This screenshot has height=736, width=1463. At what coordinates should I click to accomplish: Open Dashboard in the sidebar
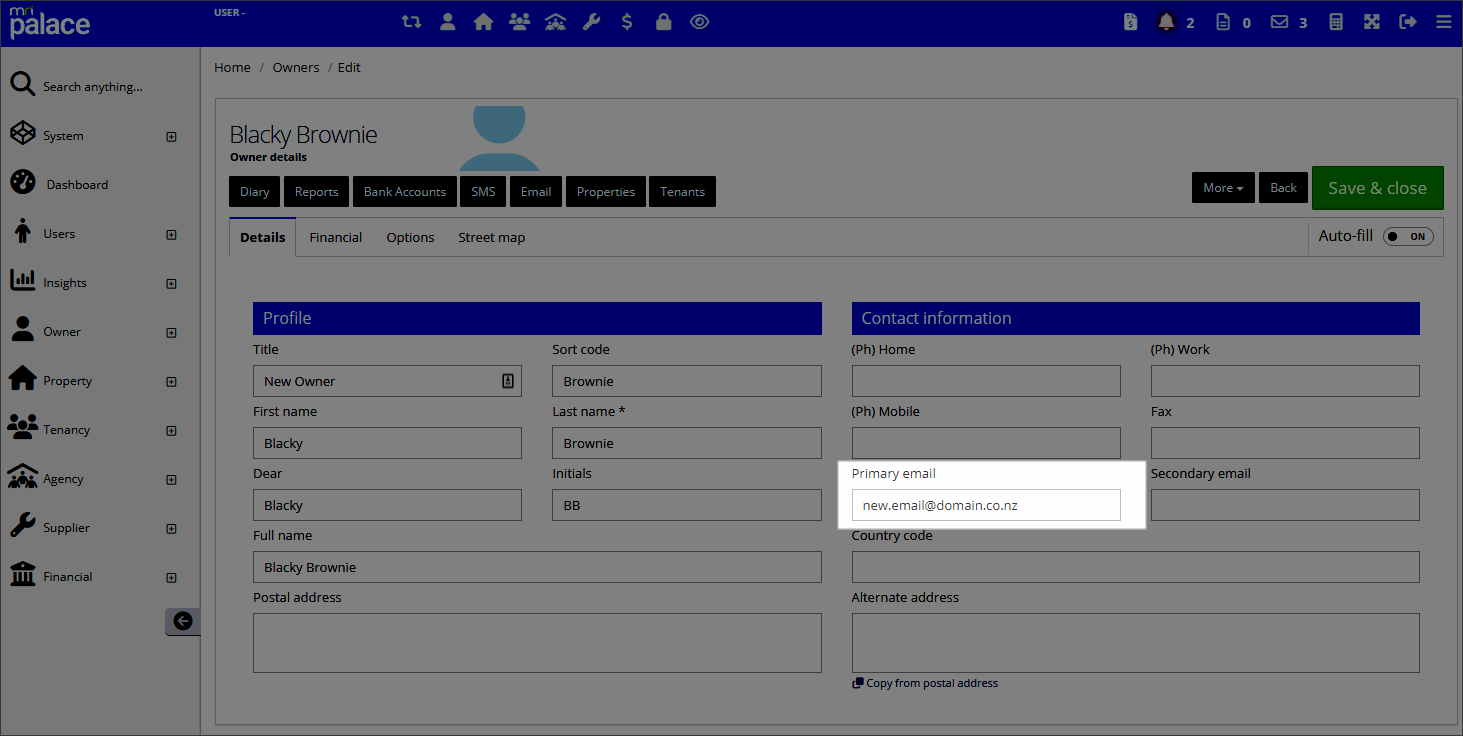pos(77,185)
